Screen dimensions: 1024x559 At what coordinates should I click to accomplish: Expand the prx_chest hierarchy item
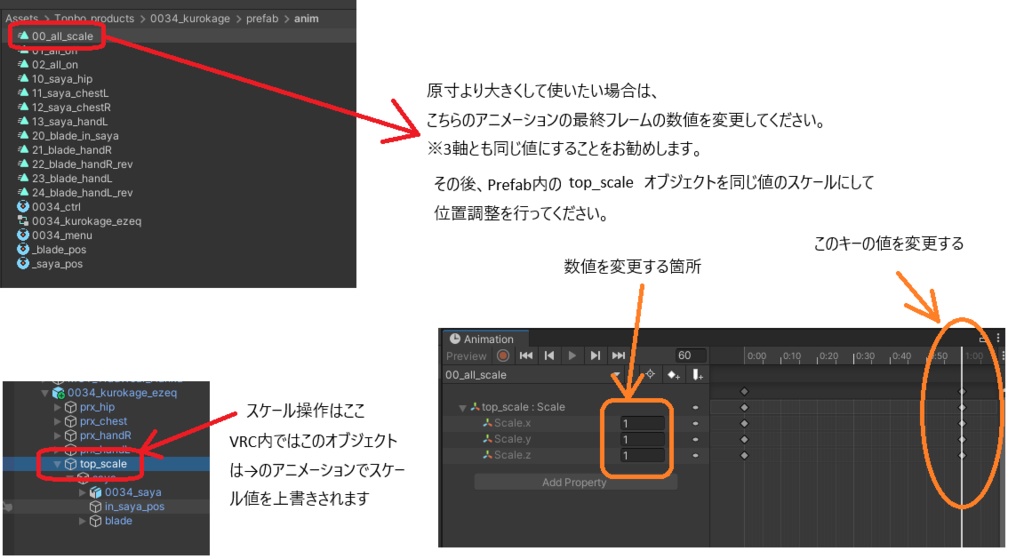57,421
